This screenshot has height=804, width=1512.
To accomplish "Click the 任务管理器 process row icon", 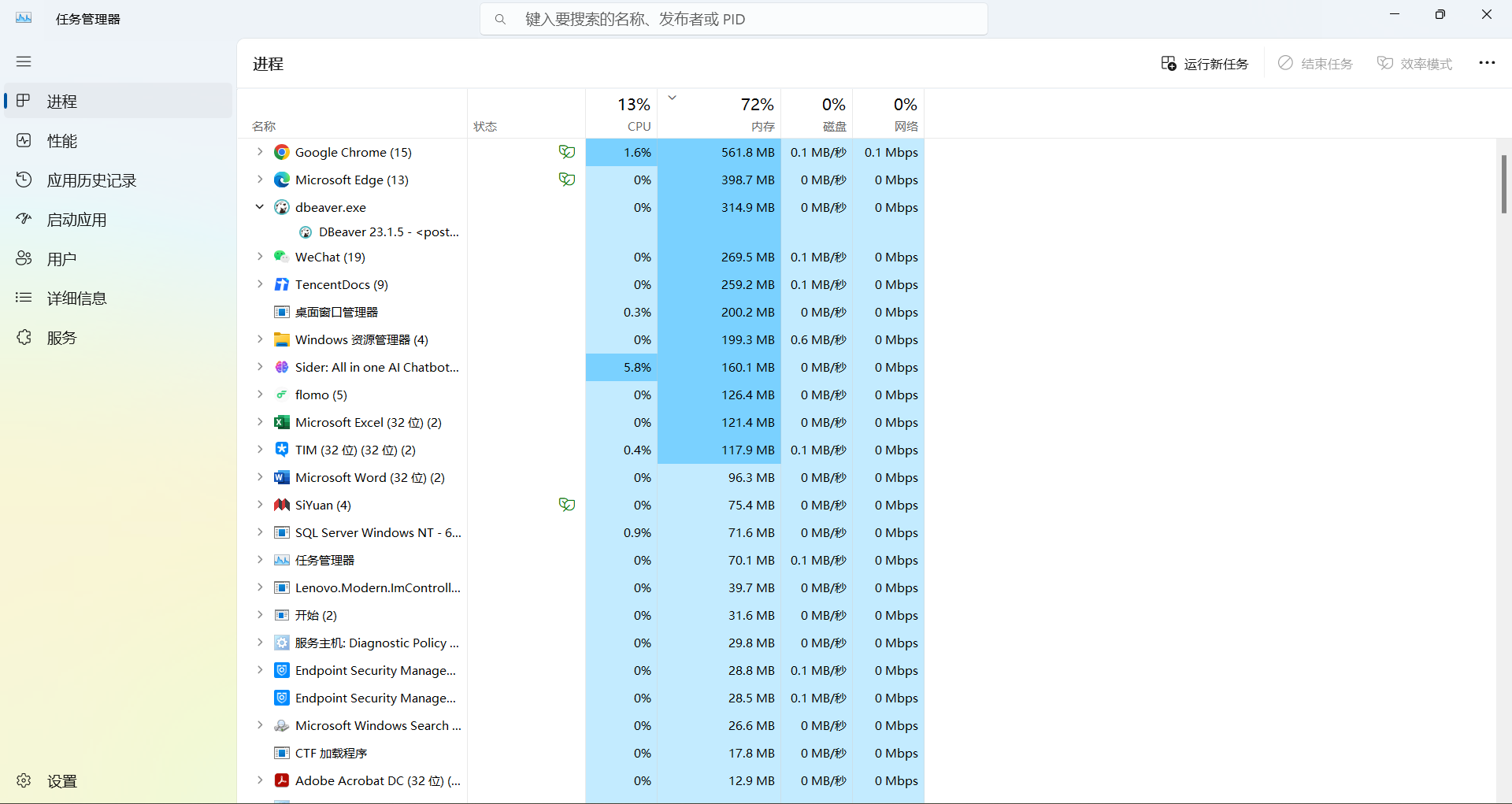I will click(x=282, y=560).
